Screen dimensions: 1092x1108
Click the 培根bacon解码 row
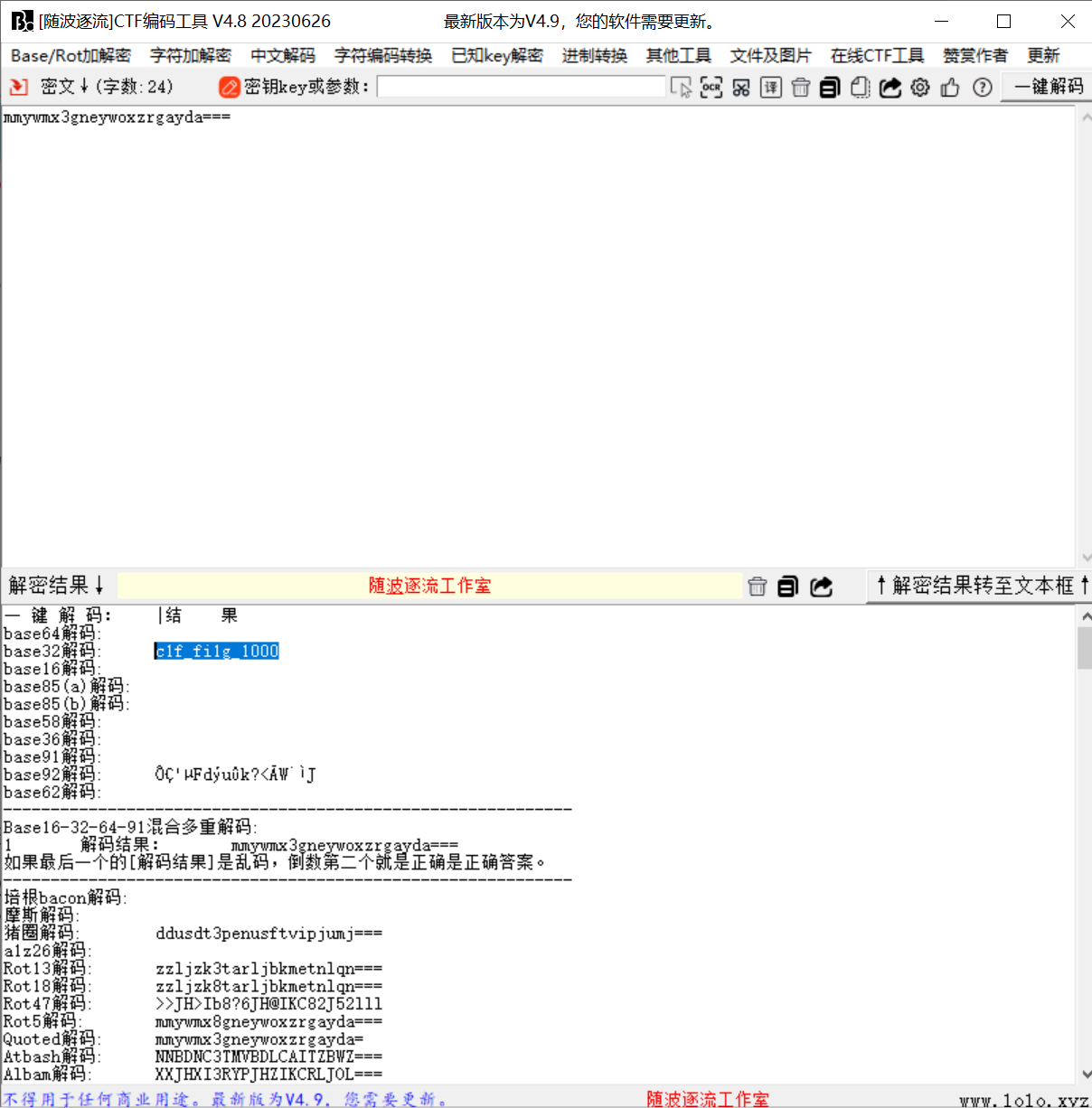point(65,897)
